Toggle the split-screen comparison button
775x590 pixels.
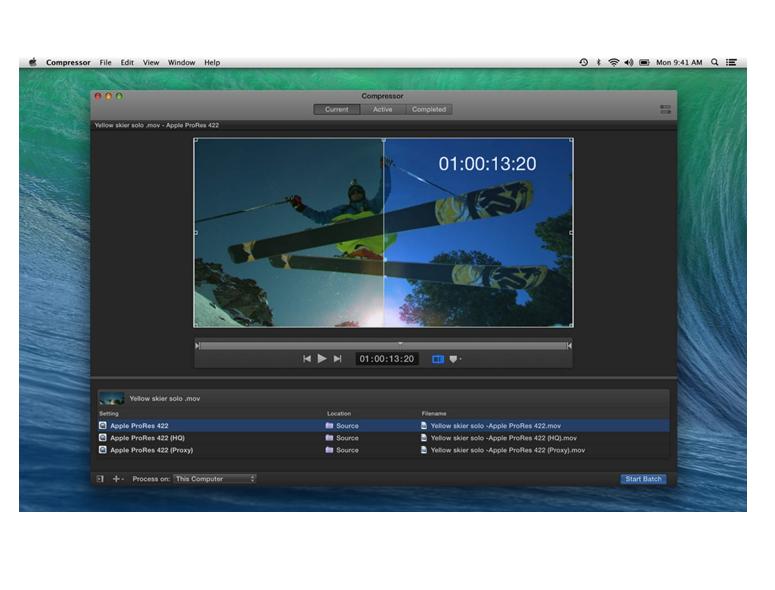[437, 359]
